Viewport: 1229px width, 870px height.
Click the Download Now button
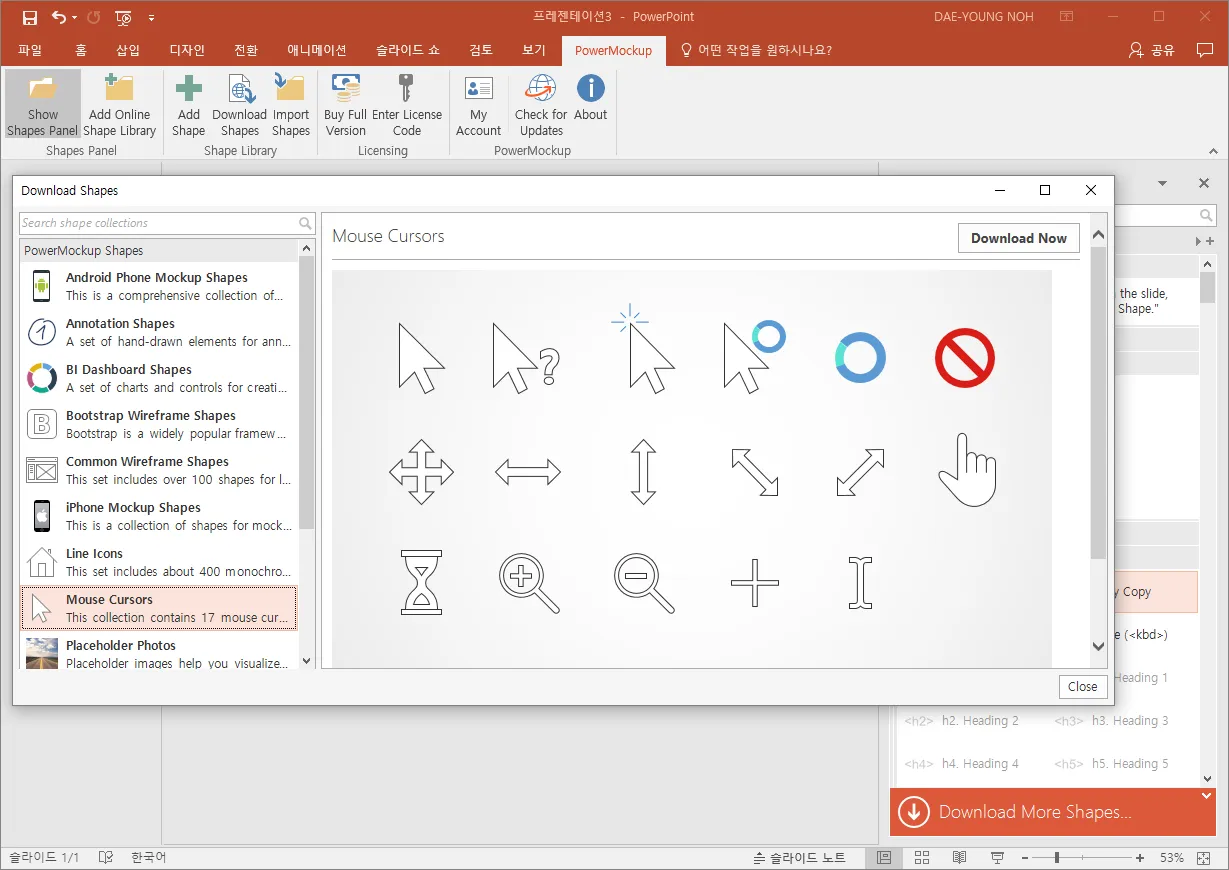point(1018,238)
